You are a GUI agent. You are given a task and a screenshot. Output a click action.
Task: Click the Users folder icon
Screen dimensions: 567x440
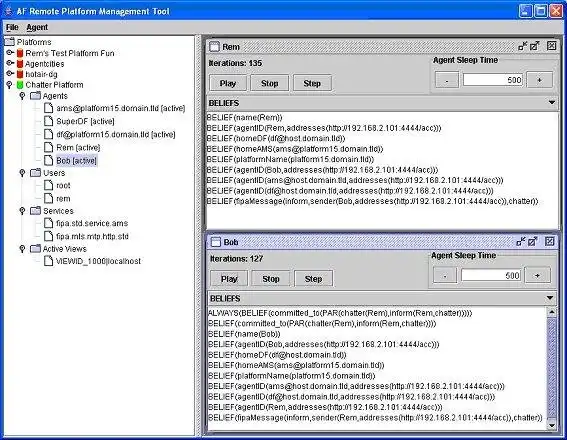[35, 173]
